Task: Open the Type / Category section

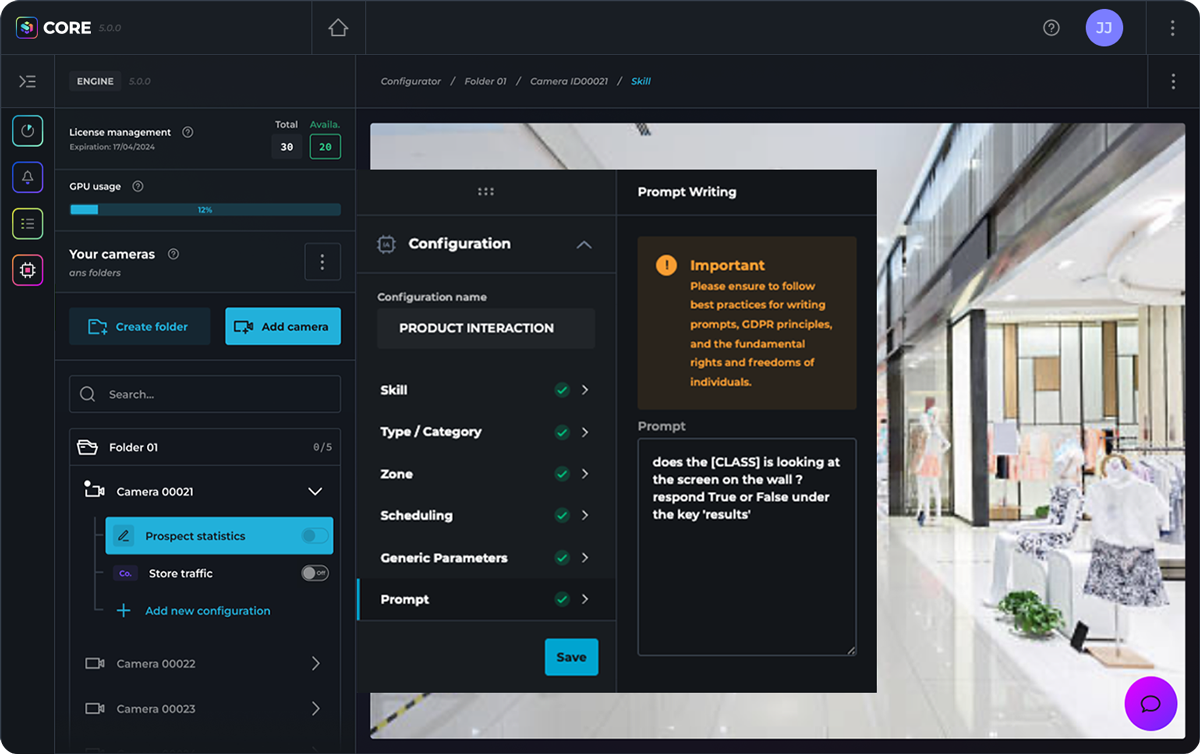Action: tap(585, 432)
